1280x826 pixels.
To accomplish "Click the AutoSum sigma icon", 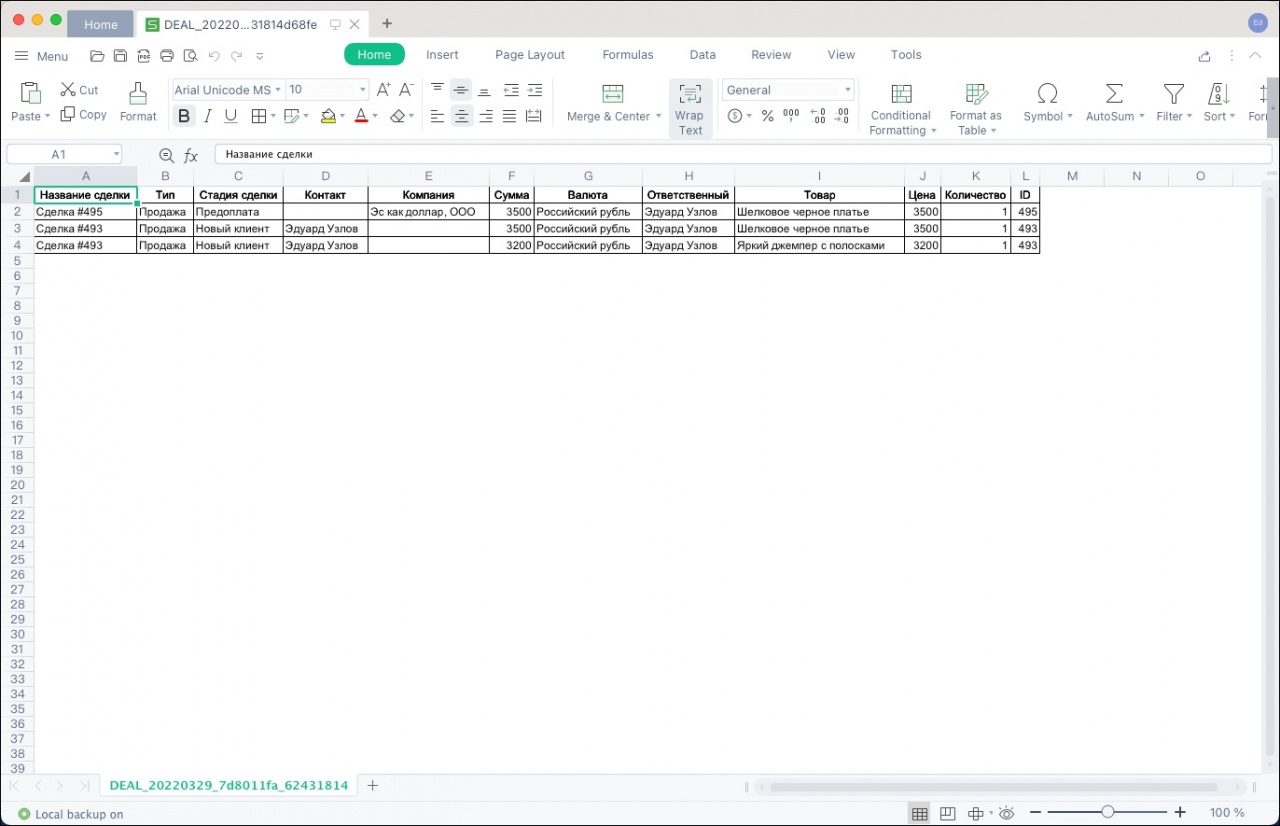I will (1113, 94).
